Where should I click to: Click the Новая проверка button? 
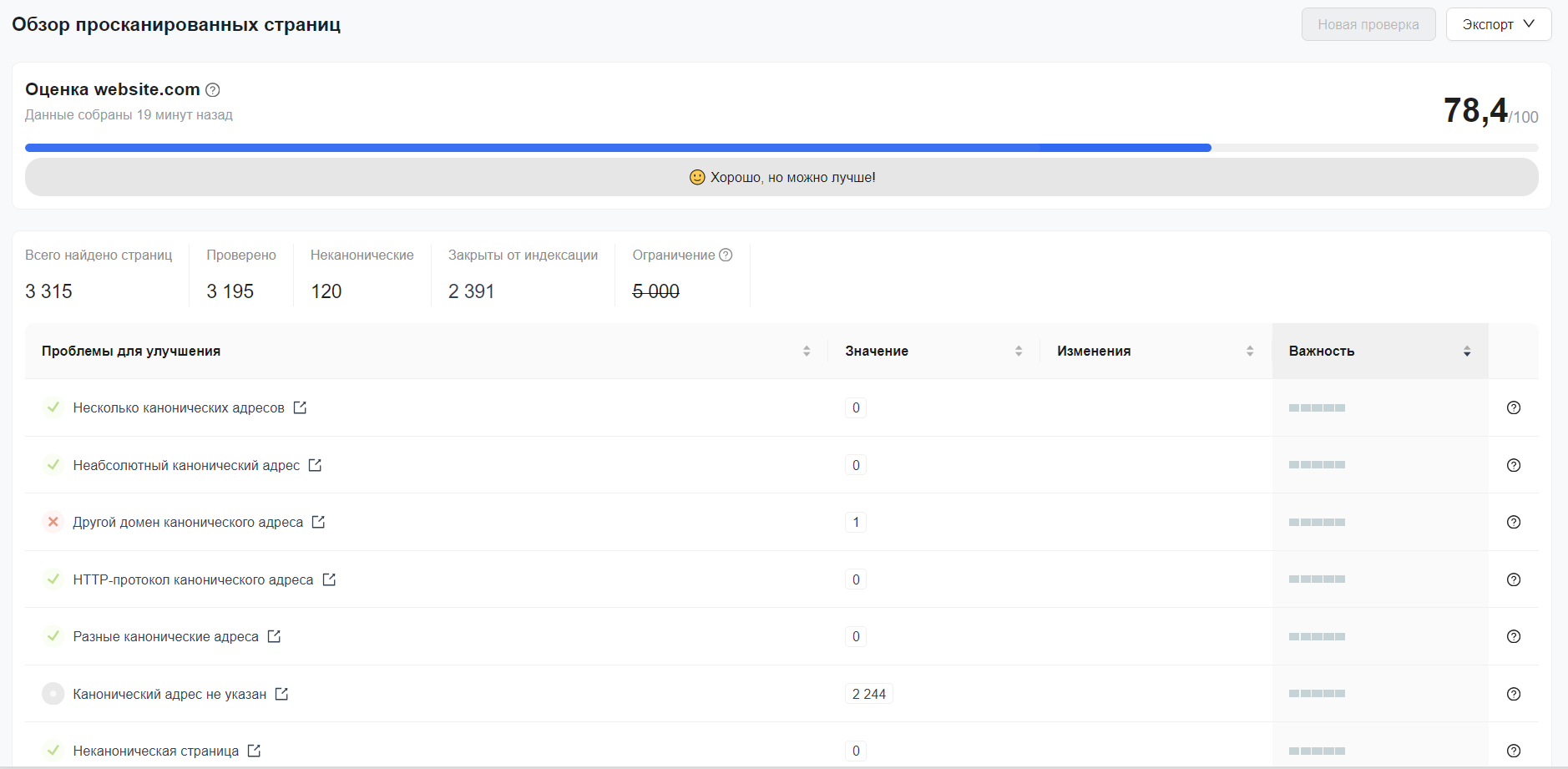[1368, 24]
